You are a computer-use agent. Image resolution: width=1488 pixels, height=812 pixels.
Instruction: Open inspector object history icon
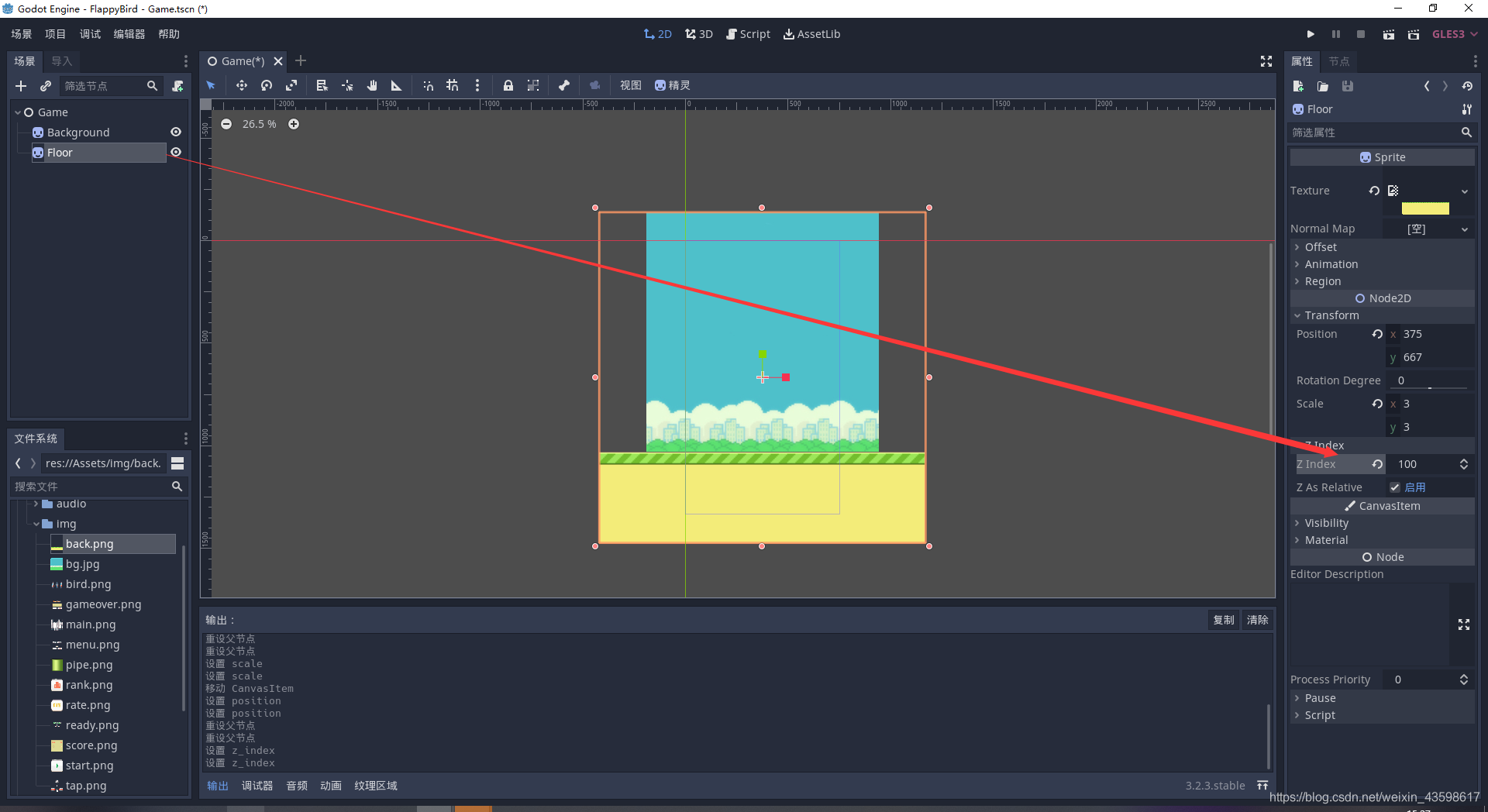(1467, 86)
